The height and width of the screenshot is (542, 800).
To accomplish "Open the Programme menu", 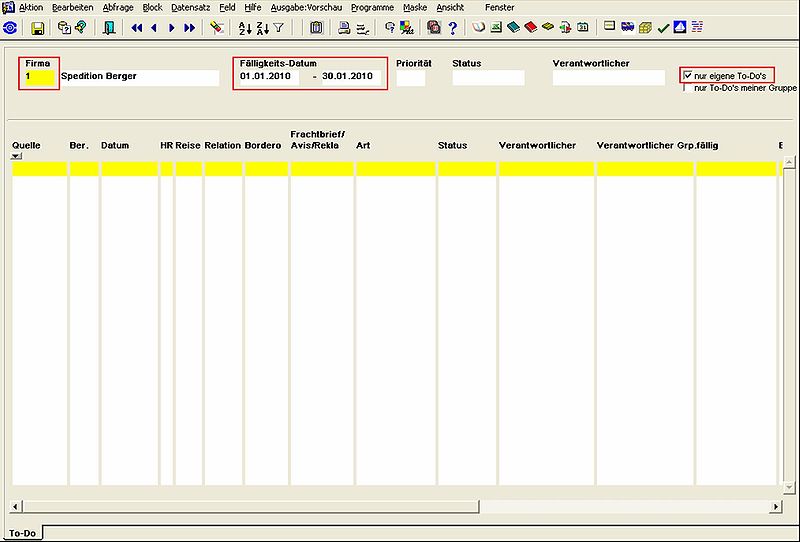I will [372, 8].
